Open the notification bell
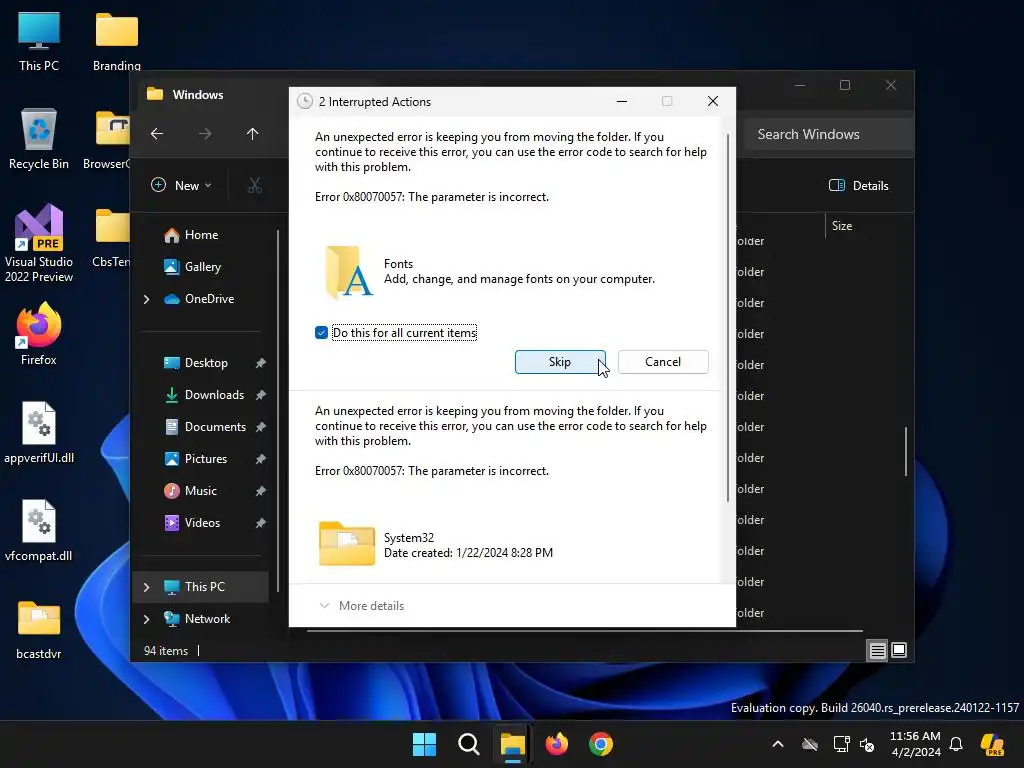 [x=956, y=744]
